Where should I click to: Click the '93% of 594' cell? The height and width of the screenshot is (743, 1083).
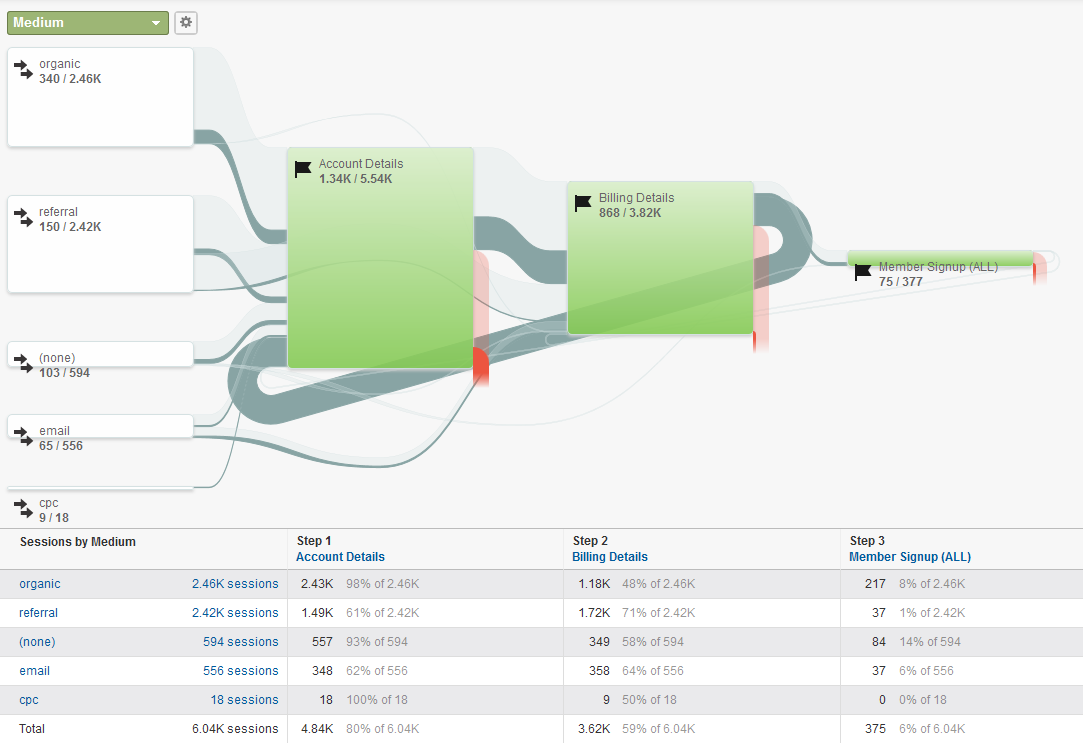pyautogui.click(x=377, y=642)
